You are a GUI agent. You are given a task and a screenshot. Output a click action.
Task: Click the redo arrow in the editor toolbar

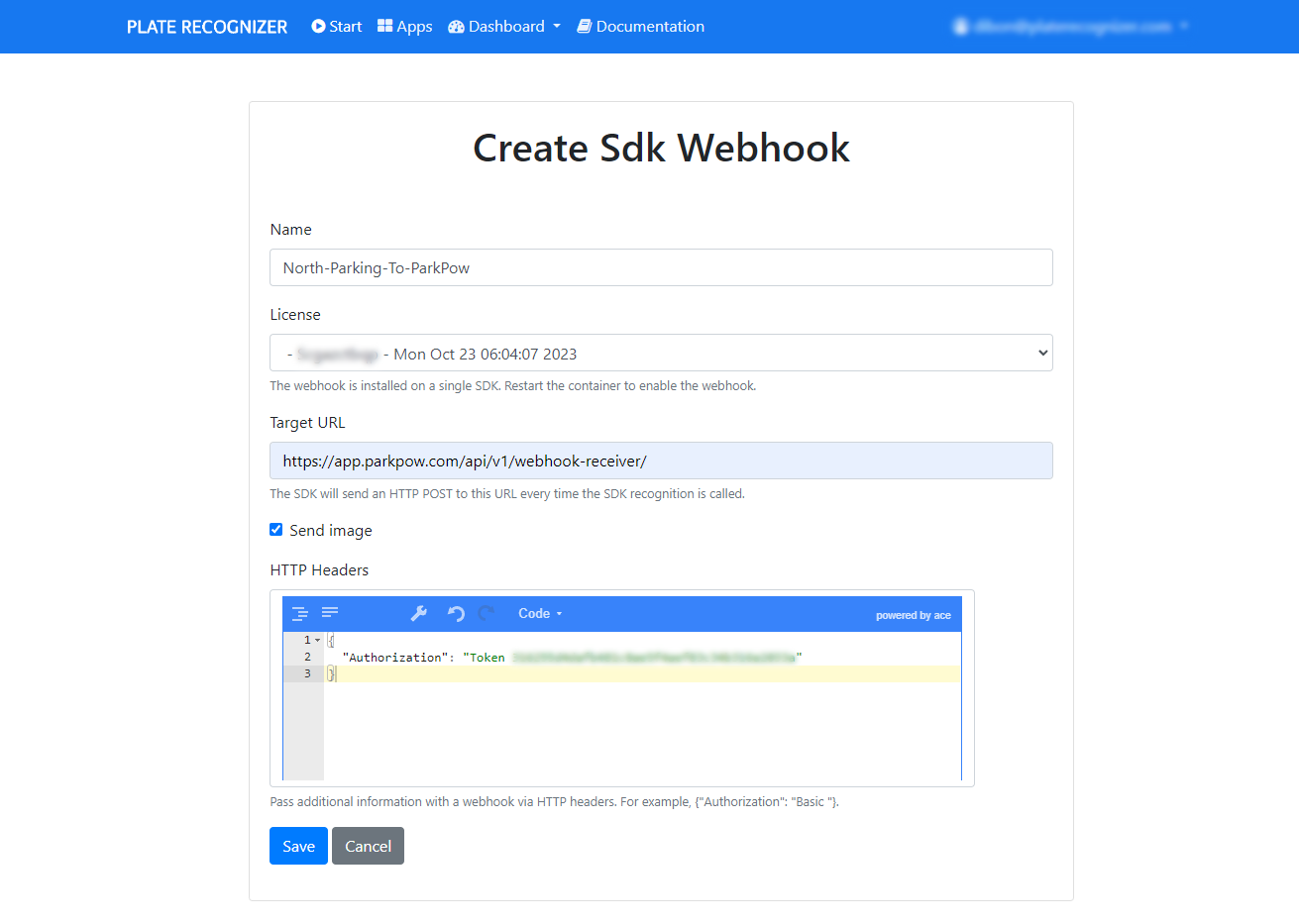pyautogui.click(x=487, y=614)
